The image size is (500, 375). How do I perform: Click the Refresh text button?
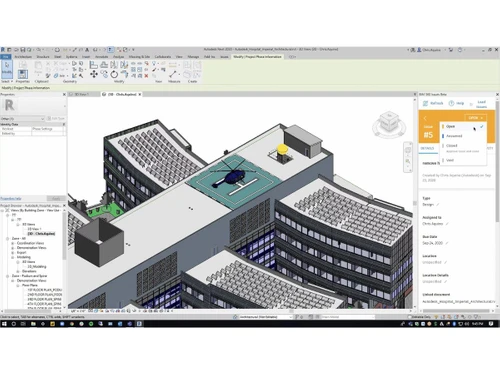(x=436, y=103)
